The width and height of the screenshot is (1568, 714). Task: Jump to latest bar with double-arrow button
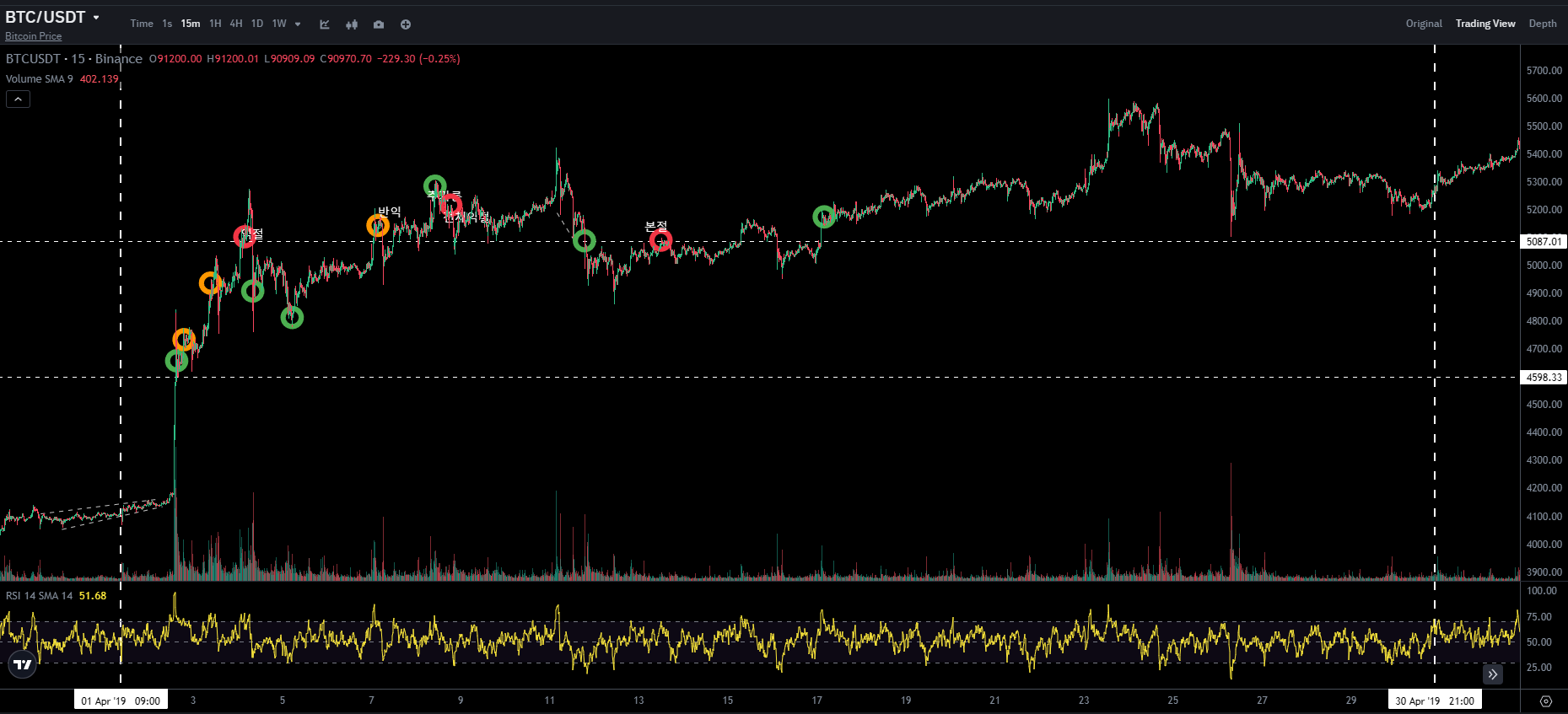(1493, 674)
